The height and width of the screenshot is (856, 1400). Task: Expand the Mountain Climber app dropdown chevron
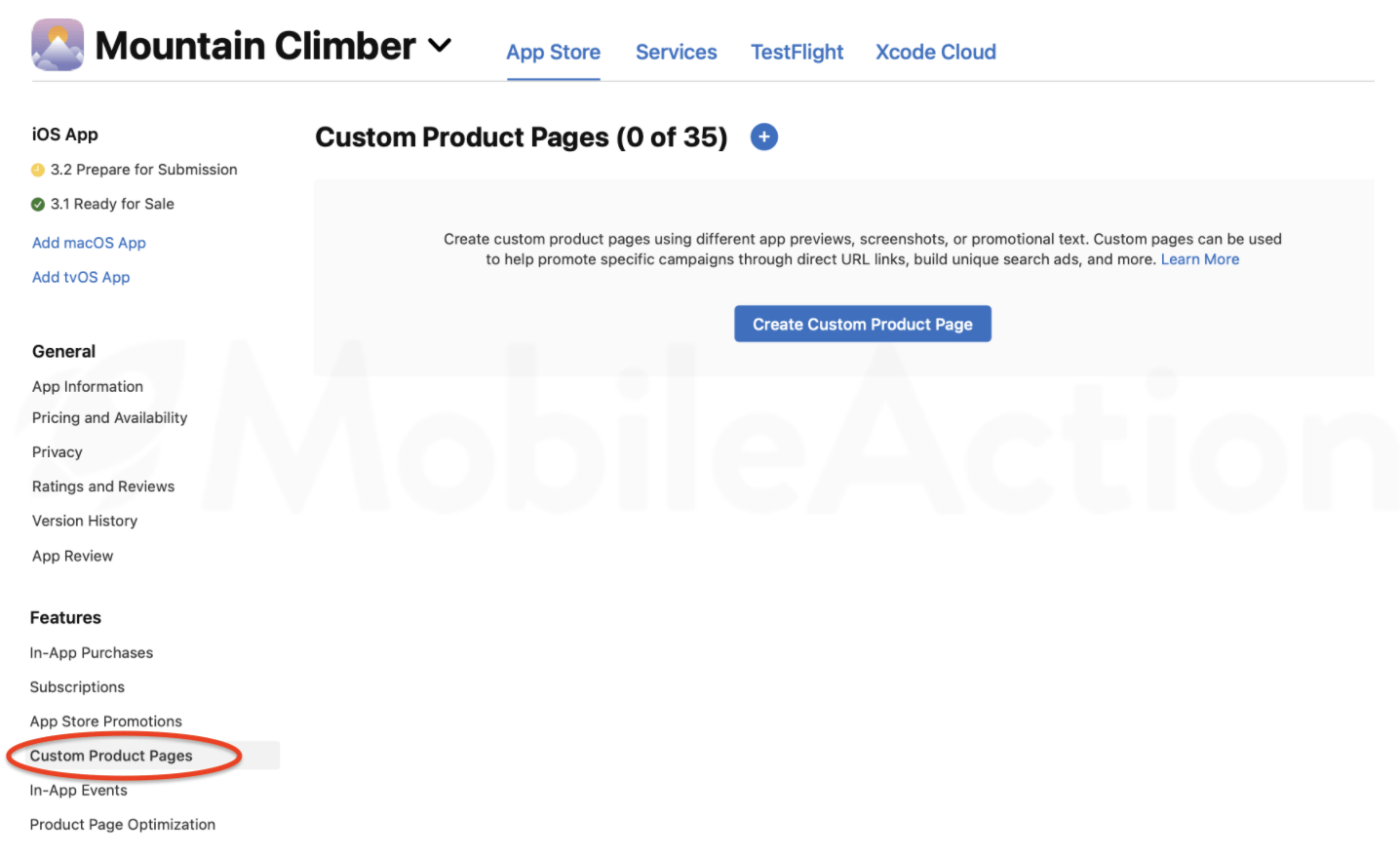click(440, 46)
